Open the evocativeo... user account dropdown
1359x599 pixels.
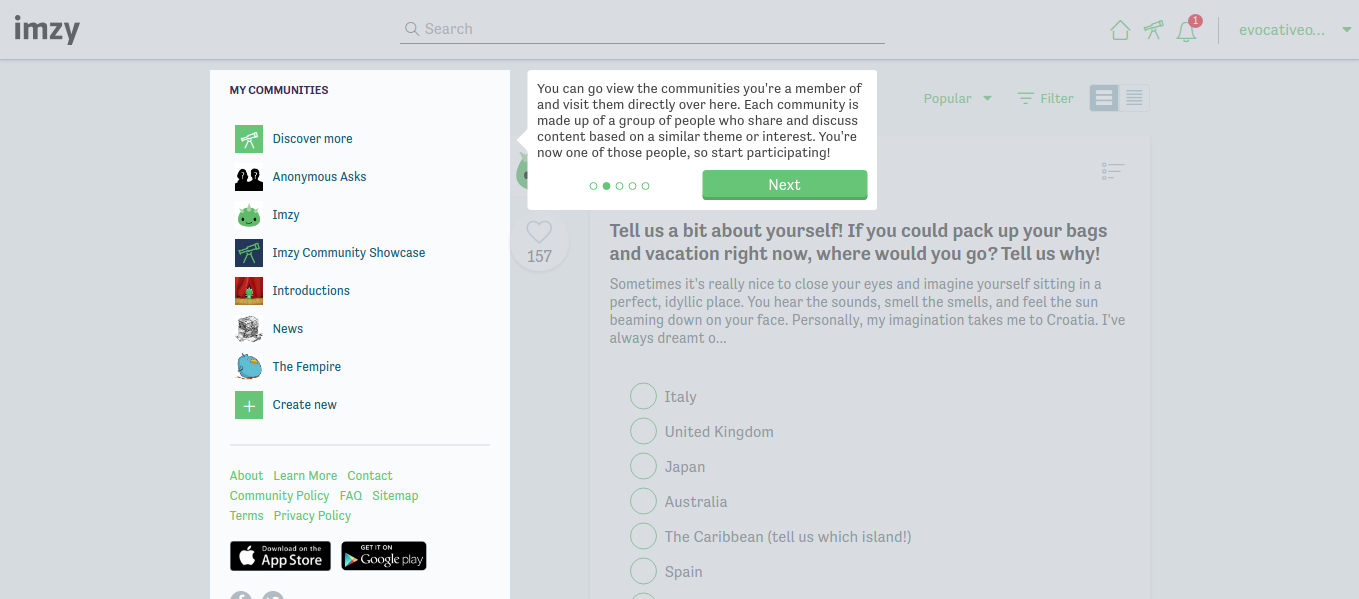pyautogui.click(x=1295, y=30)
